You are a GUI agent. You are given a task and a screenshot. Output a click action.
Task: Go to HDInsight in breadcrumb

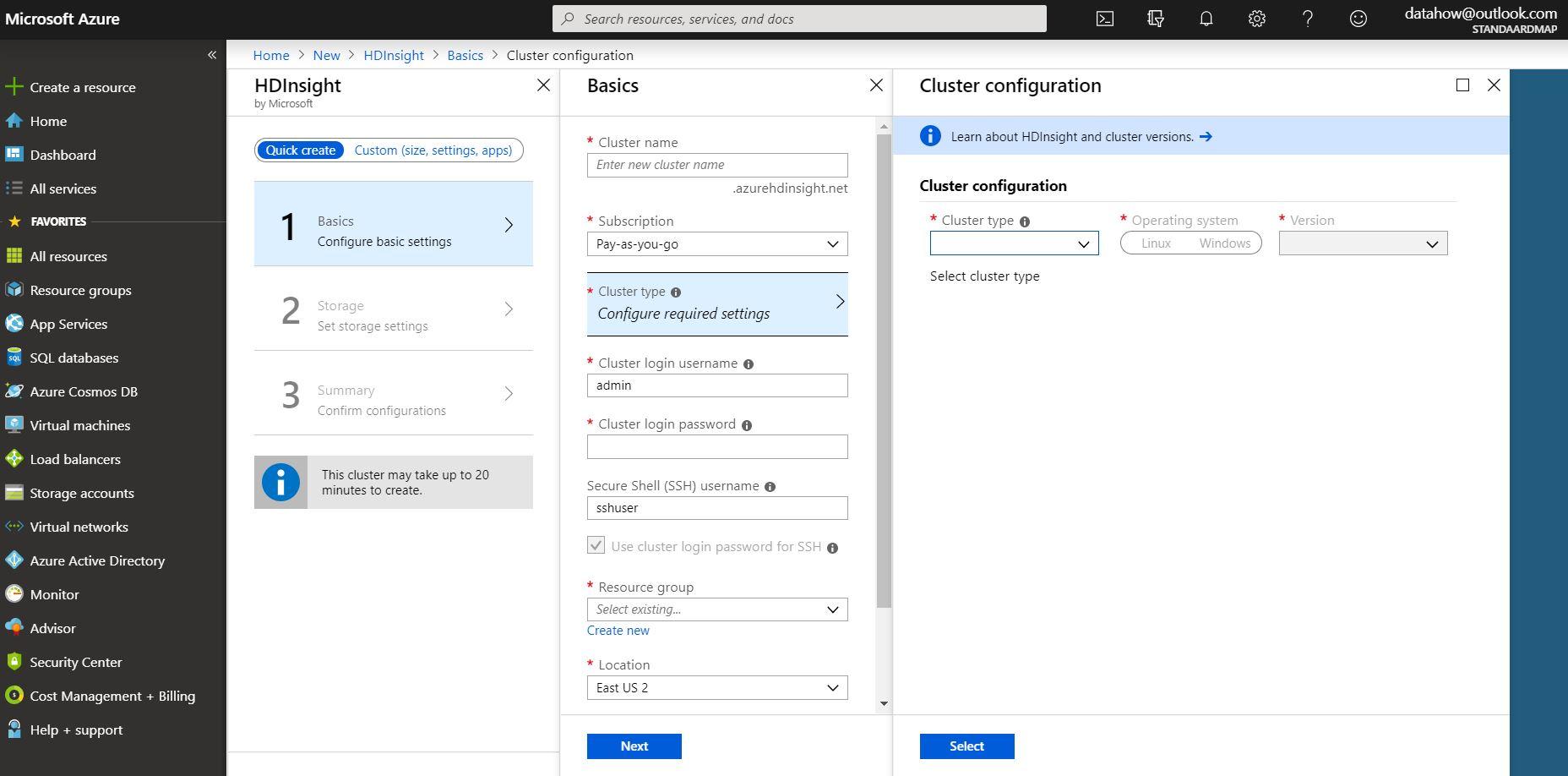(394, 55)
